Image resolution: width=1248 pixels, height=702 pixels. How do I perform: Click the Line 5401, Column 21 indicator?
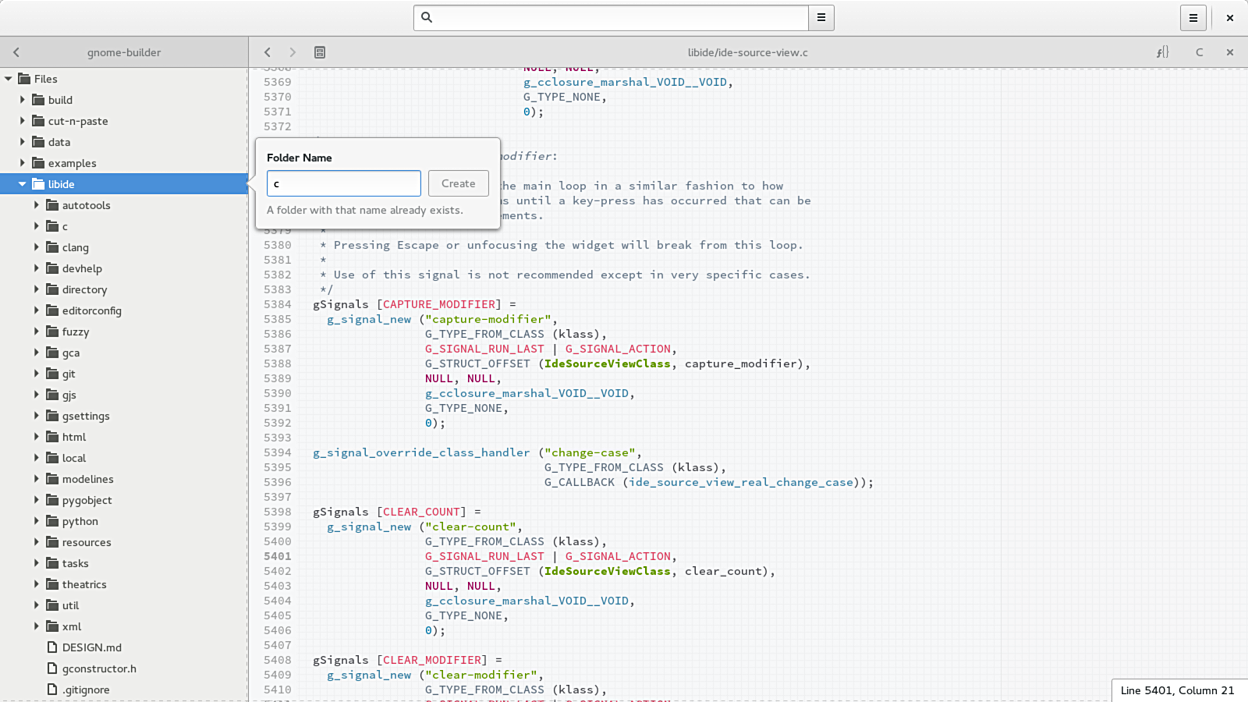click(1177, 690)
